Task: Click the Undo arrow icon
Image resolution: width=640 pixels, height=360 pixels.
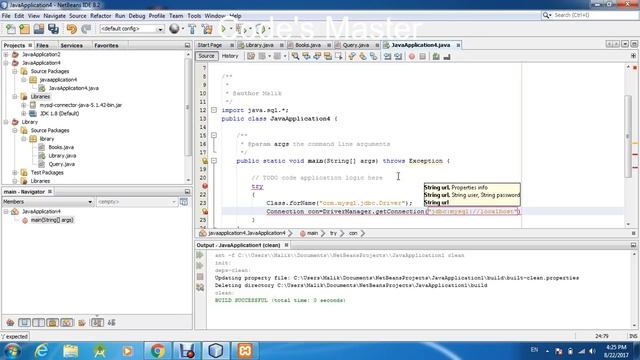Action: [72, 29]
